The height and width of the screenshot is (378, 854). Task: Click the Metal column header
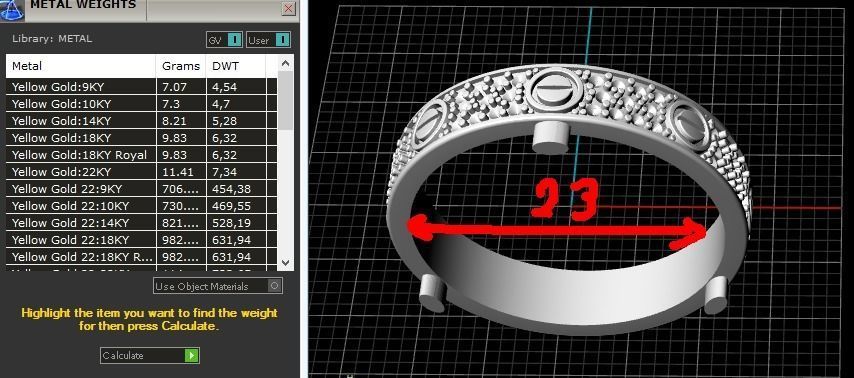tap(81, 66)
